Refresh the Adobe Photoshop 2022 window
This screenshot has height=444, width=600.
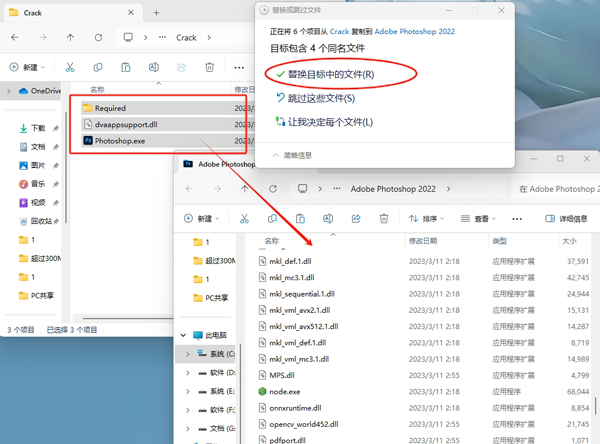[x=273, y=189]
